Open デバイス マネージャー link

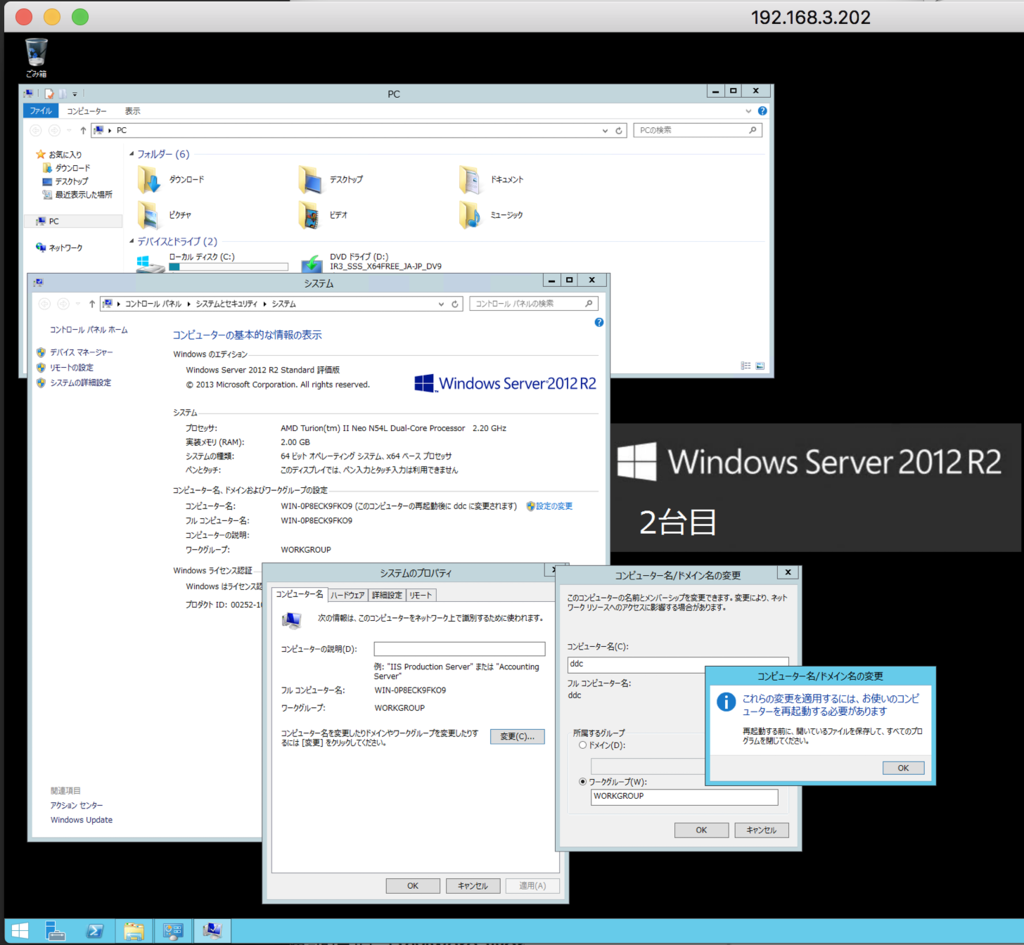point(81,353)
